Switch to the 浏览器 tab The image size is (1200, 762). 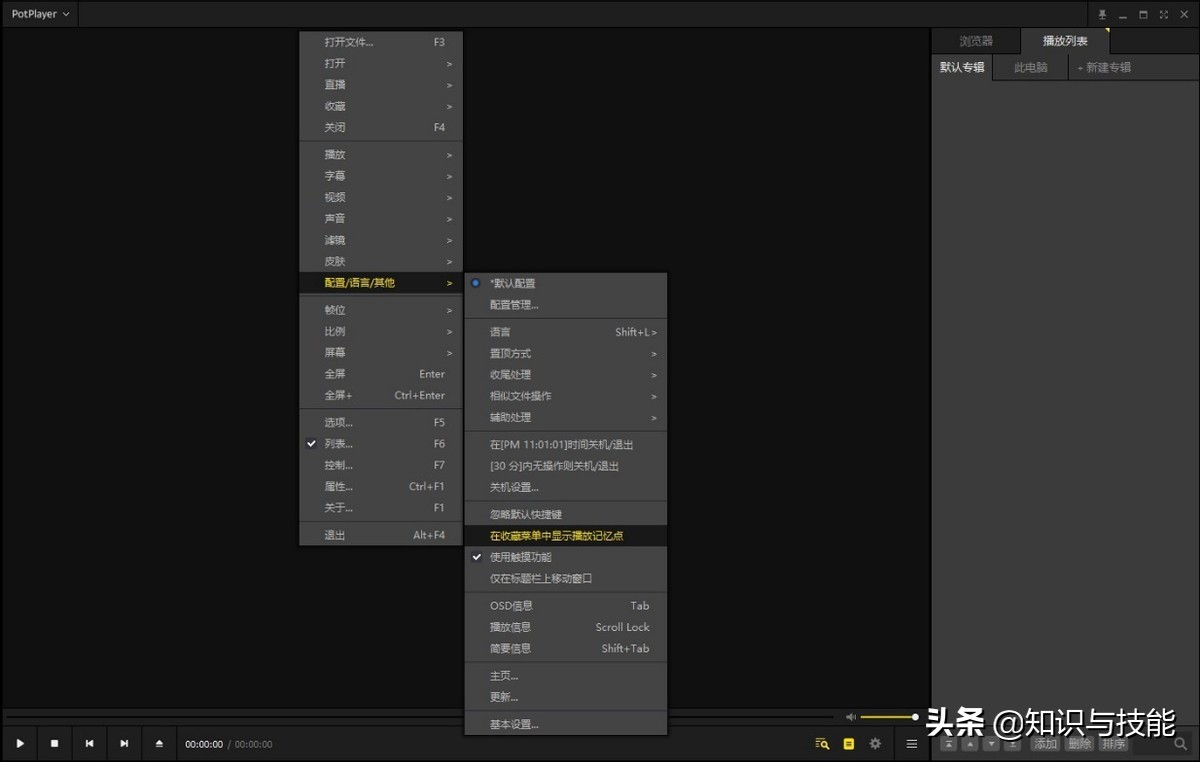point(976,41)
